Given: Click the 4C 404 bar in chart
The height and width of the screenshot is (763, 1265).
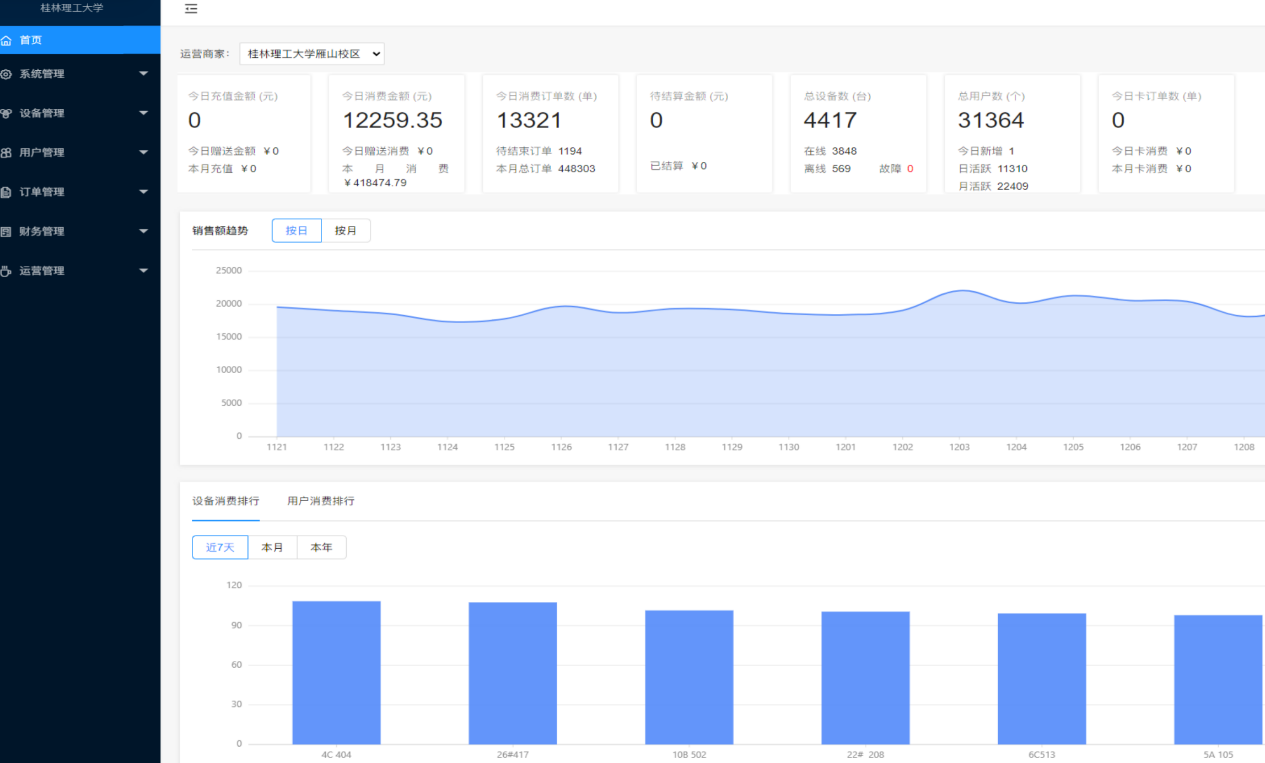Looking at the screenshot, I should pyautogui.click(x=336, y=672).
